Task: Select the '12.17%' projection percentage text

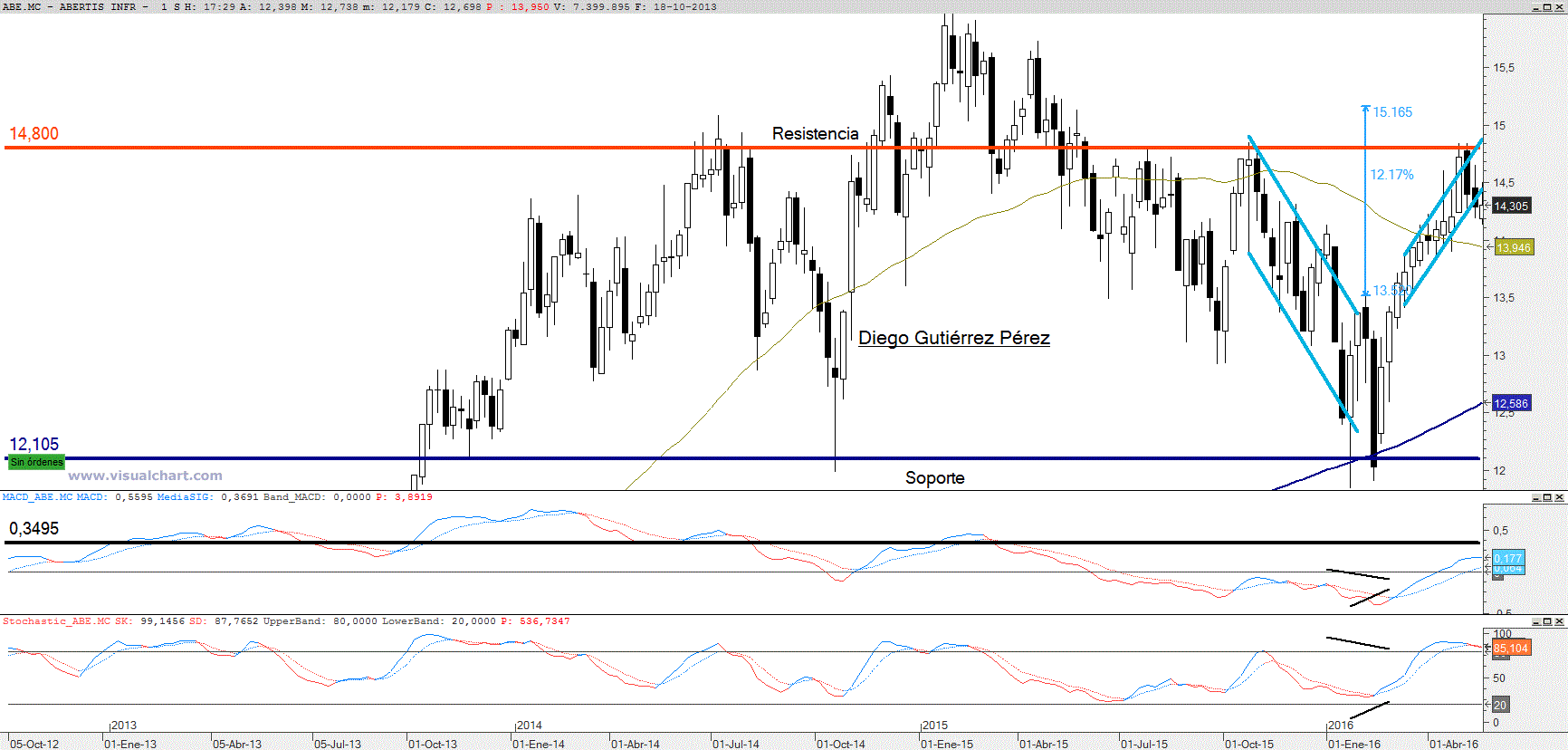Action: click(x=1391, y=175)
